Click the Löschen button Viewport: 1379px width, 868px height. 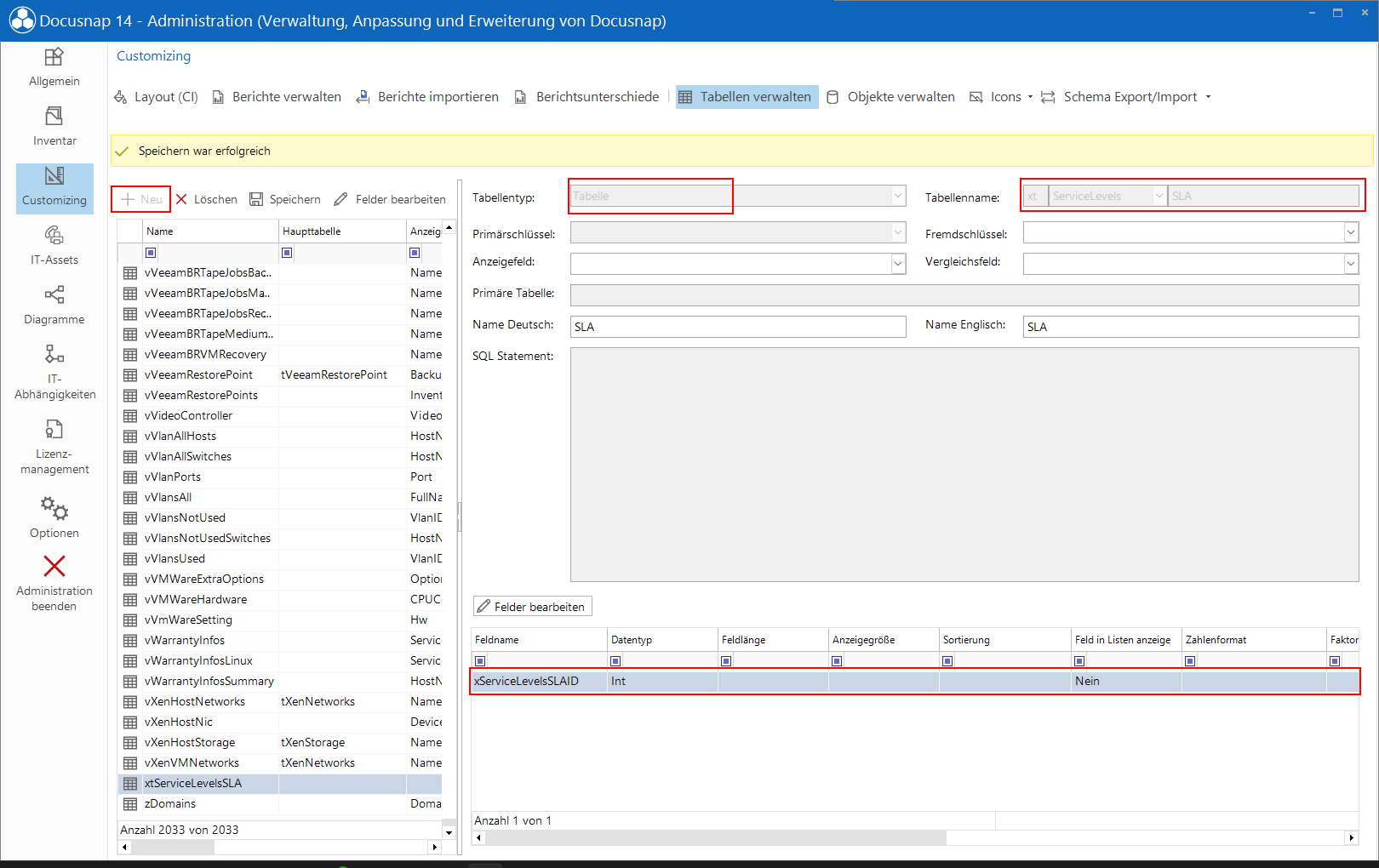point(207,199)
